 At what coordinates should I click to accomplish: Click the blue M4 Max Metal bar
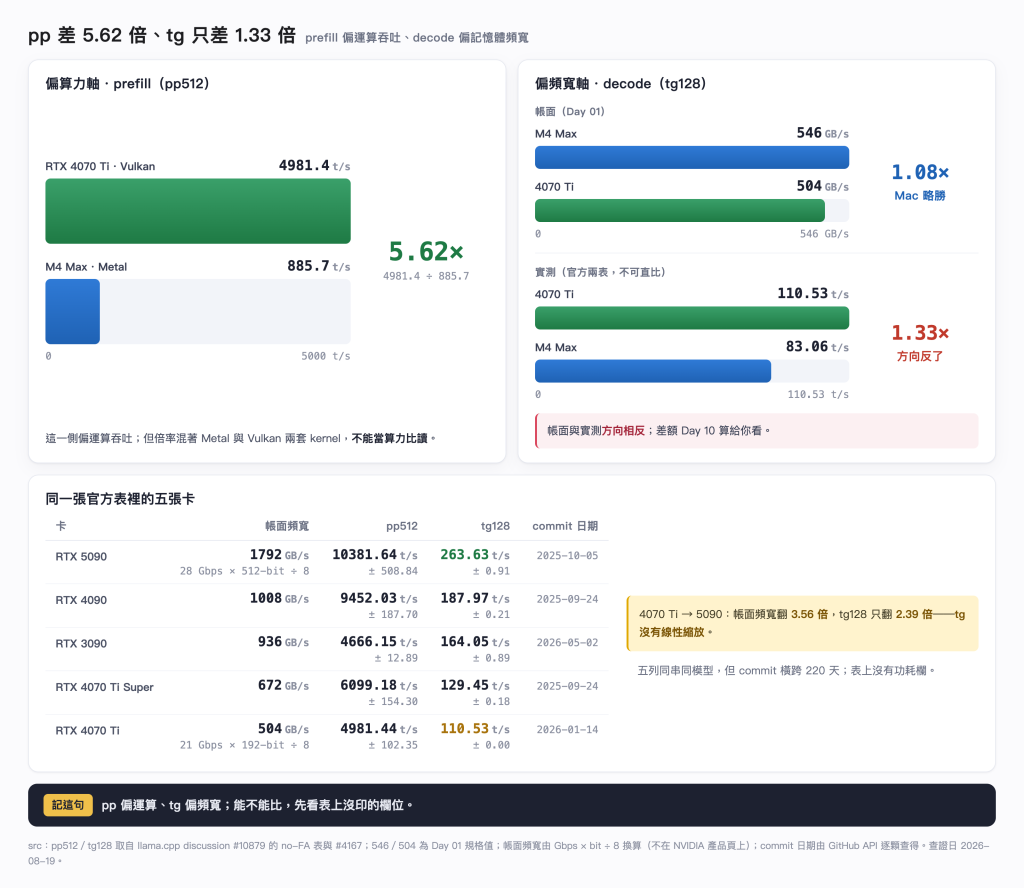coord(72,311)
